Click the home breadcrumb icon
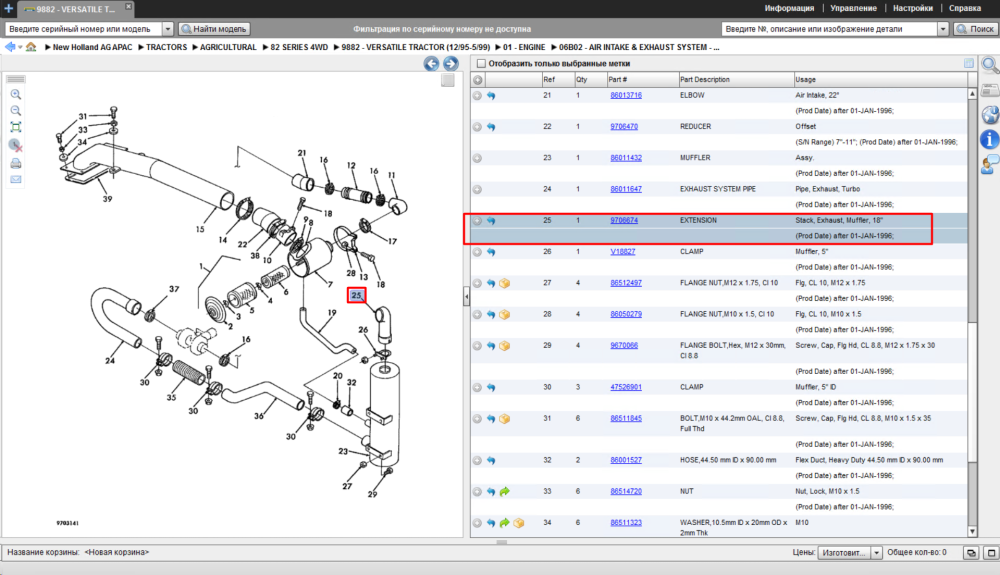 pos(31,47)
